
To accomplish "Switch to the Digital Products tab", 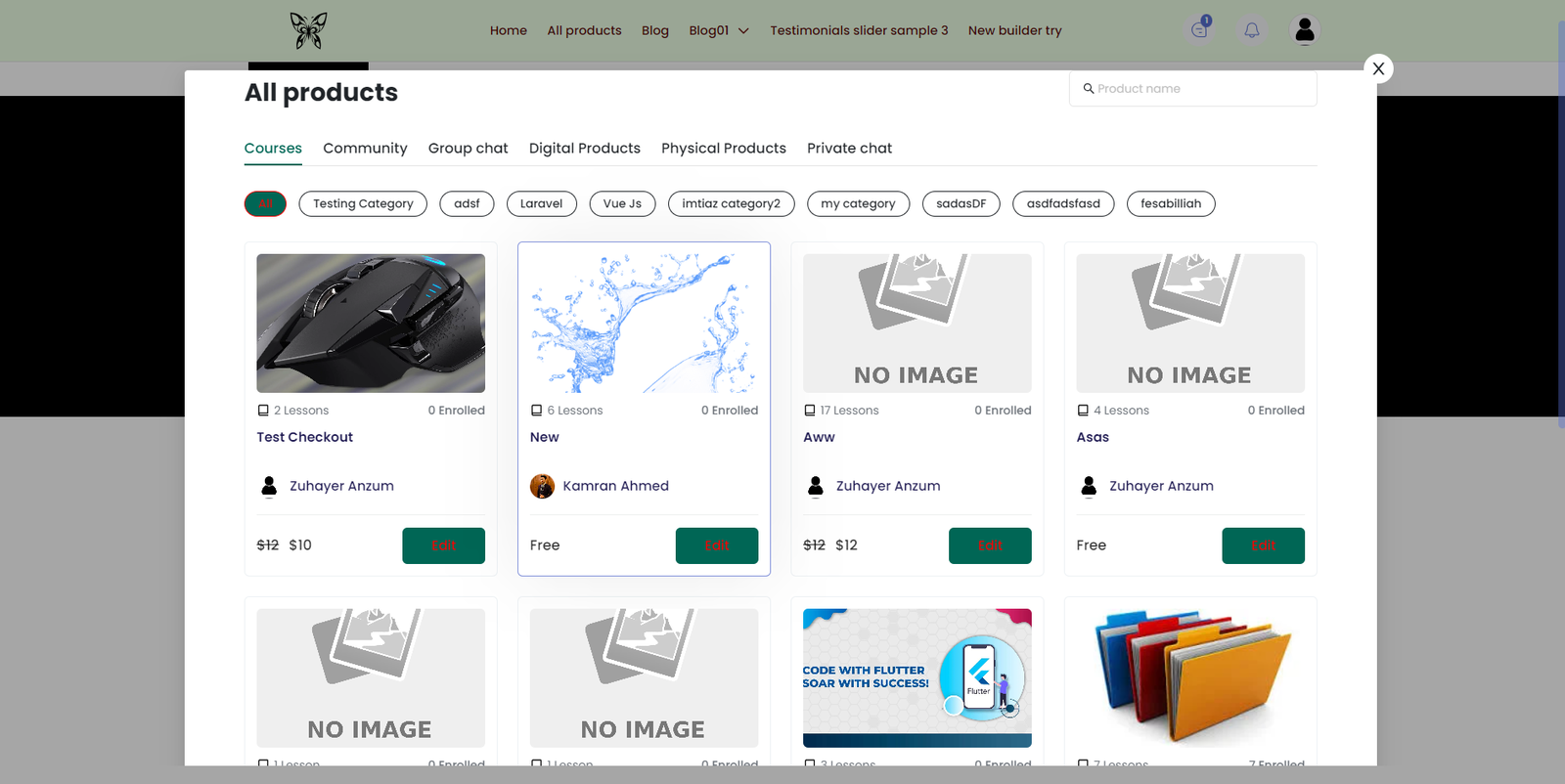I will click(584, 149).
